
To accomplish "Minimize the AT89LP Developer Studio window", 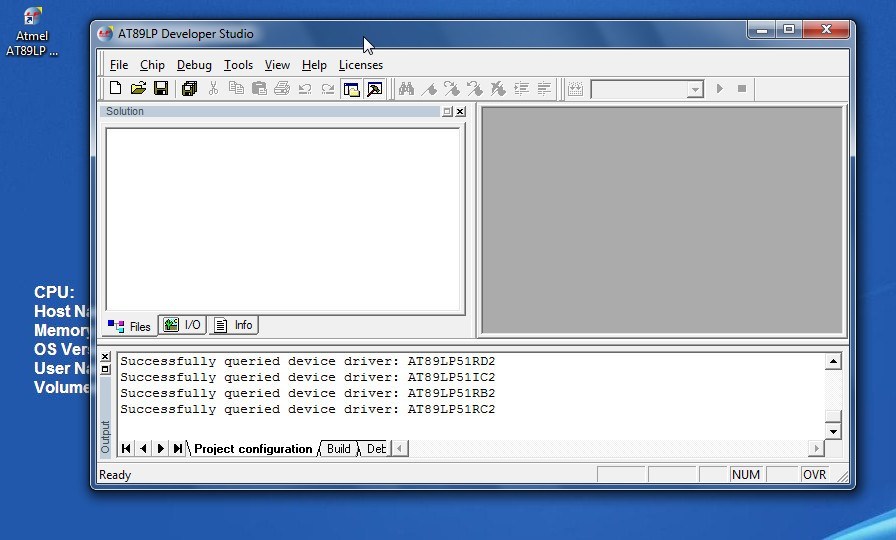I will (x=762, y=30).
